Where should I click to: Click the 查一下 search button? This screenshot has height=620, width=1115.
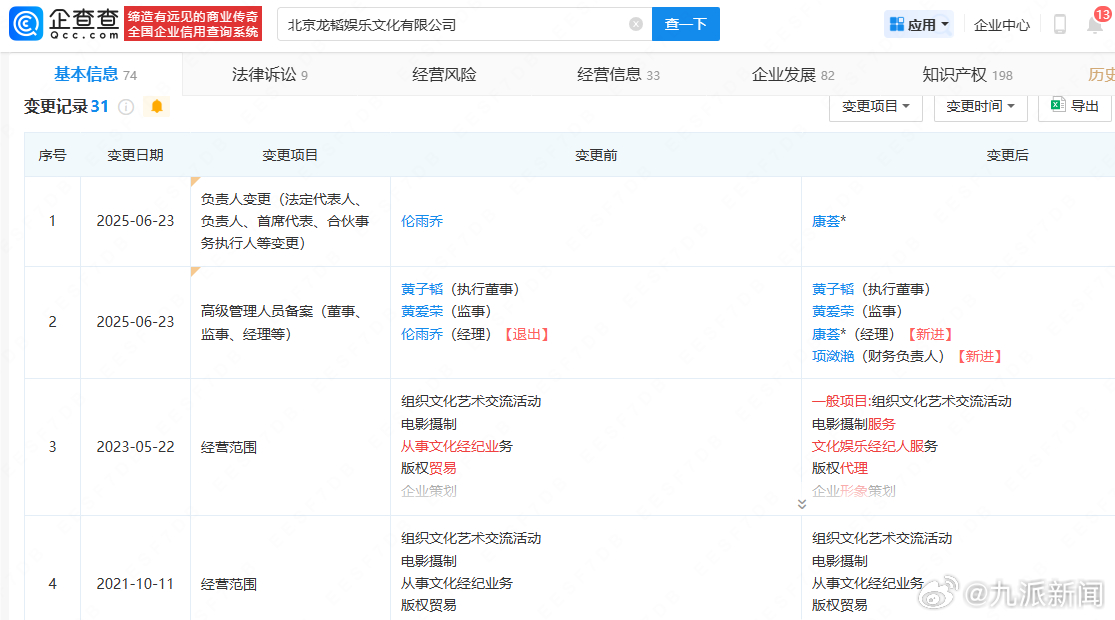(685, 24)
